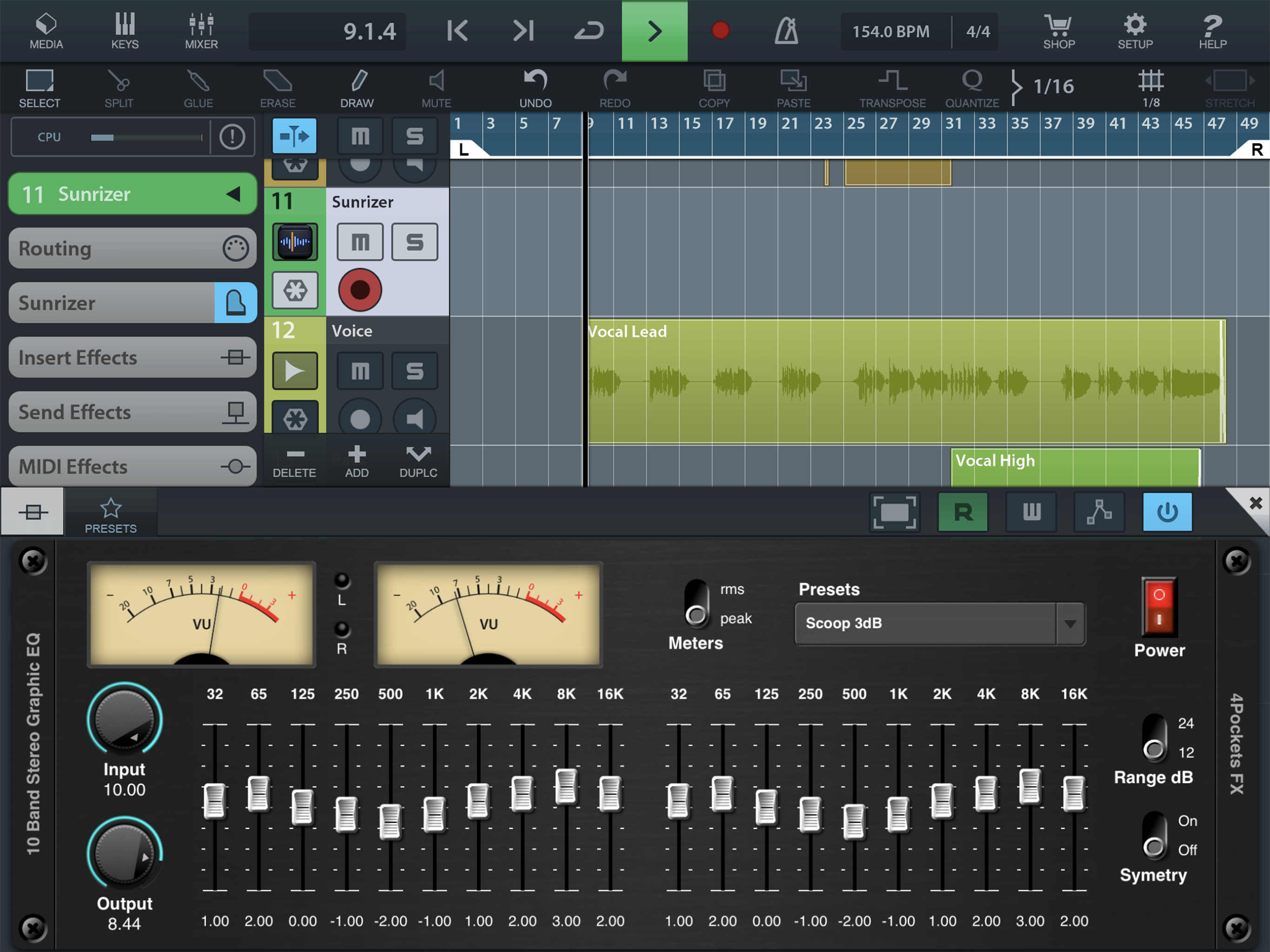Open the Routing section
The image size is (1270, 952).
[132, 249]
